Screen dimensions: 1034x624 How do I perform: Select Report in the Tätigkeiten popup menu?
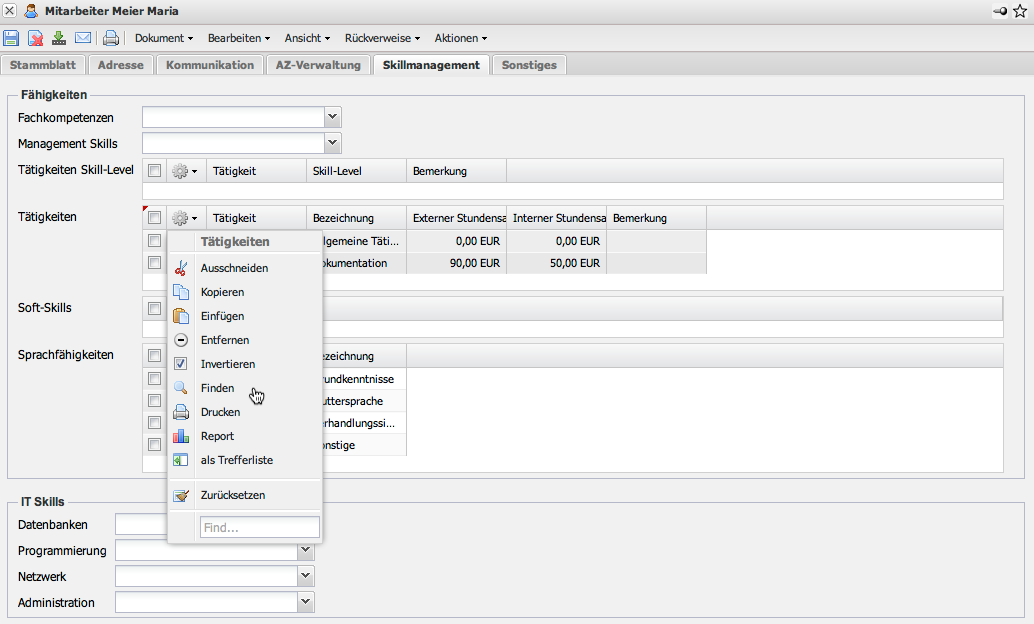(217, 436)
